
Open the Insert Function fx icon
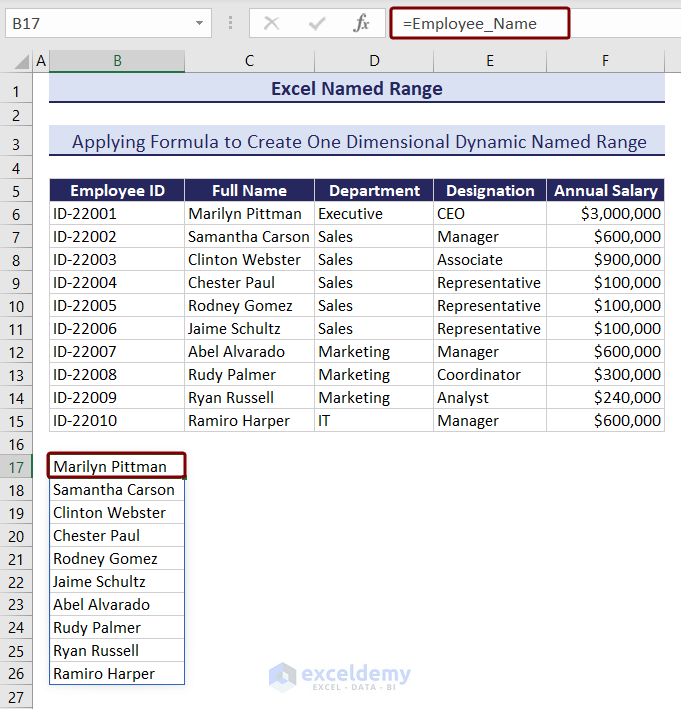pos(361,23)
